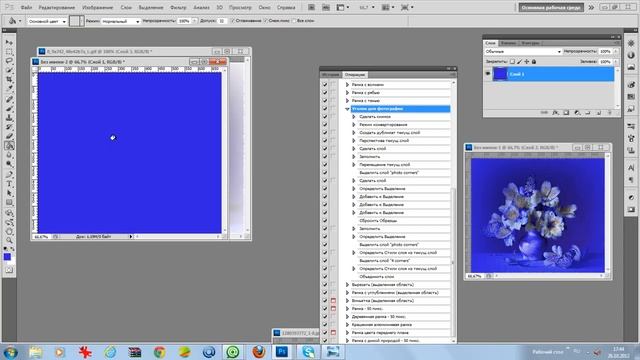Expand the Крашеная алюминиевая рамка action
Screen dimensions: 640x360
pyautogui.click(x=347, y=324)
